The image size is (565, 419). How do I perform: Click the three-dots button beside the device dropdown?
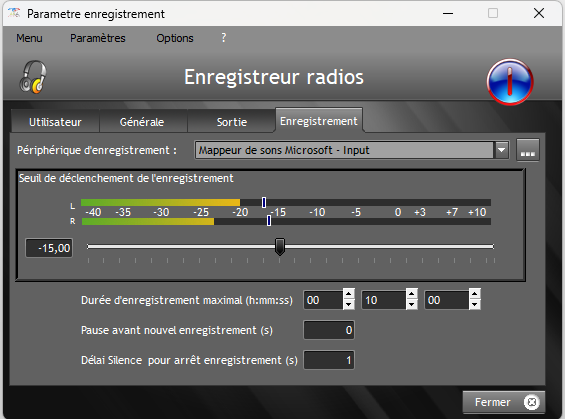[528, 150]
